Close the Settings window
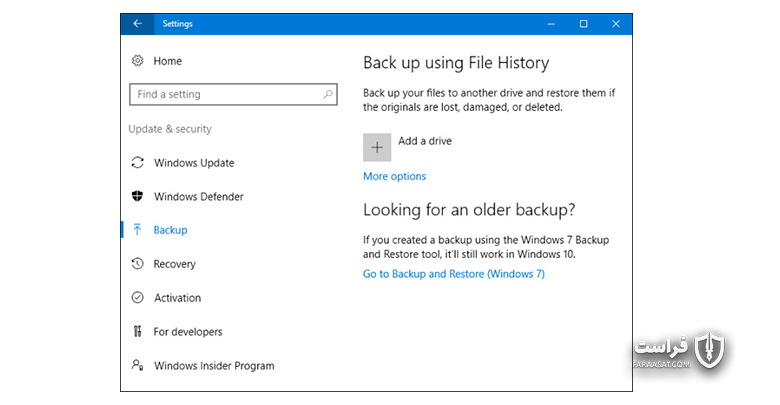 pyautogui.click(x=616, y=24)
